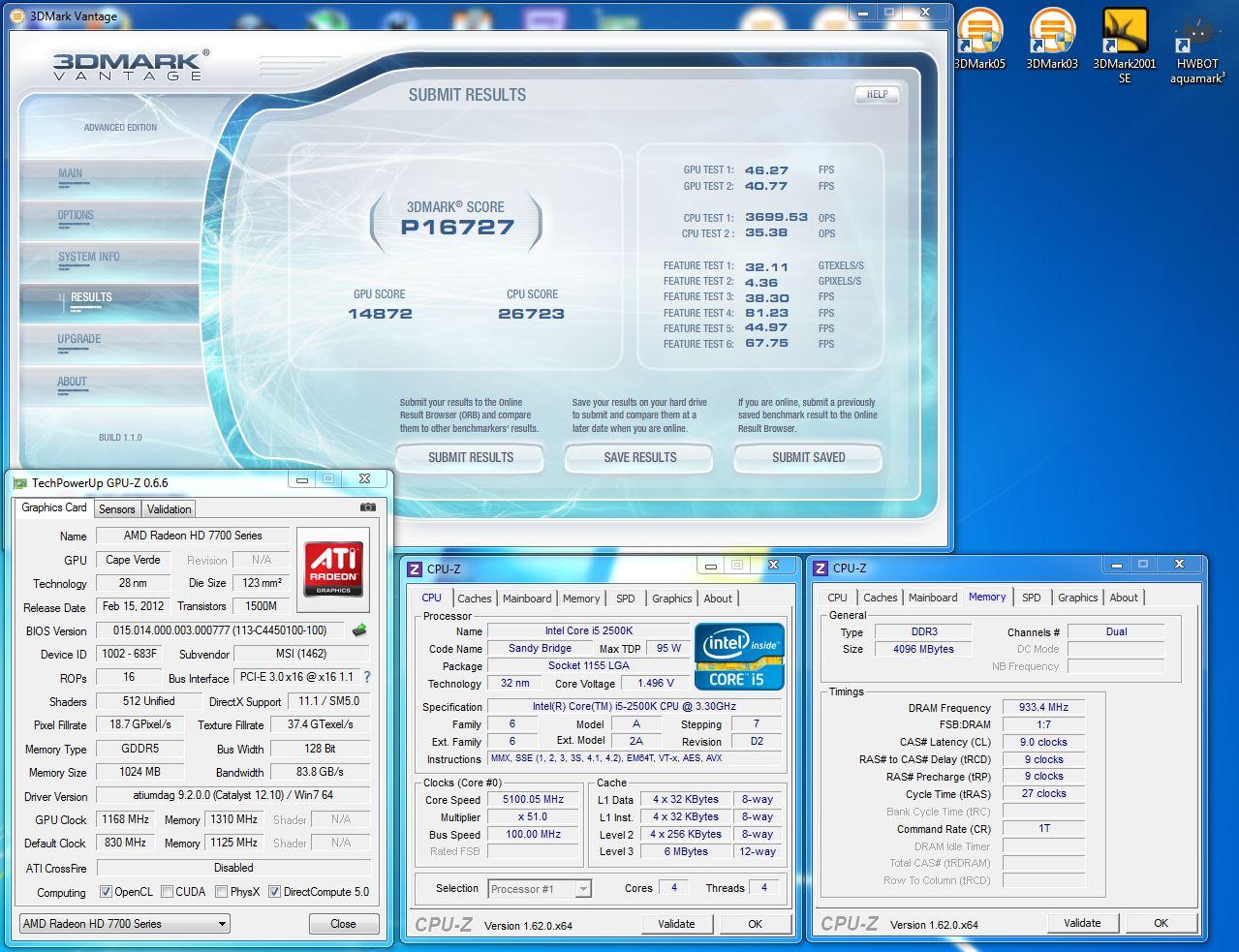This screenshot has height=952, width=1239.
Task: Open Caches tab in CPU-Z processor window
Action: pyautogui.click(x=475, y=599)
